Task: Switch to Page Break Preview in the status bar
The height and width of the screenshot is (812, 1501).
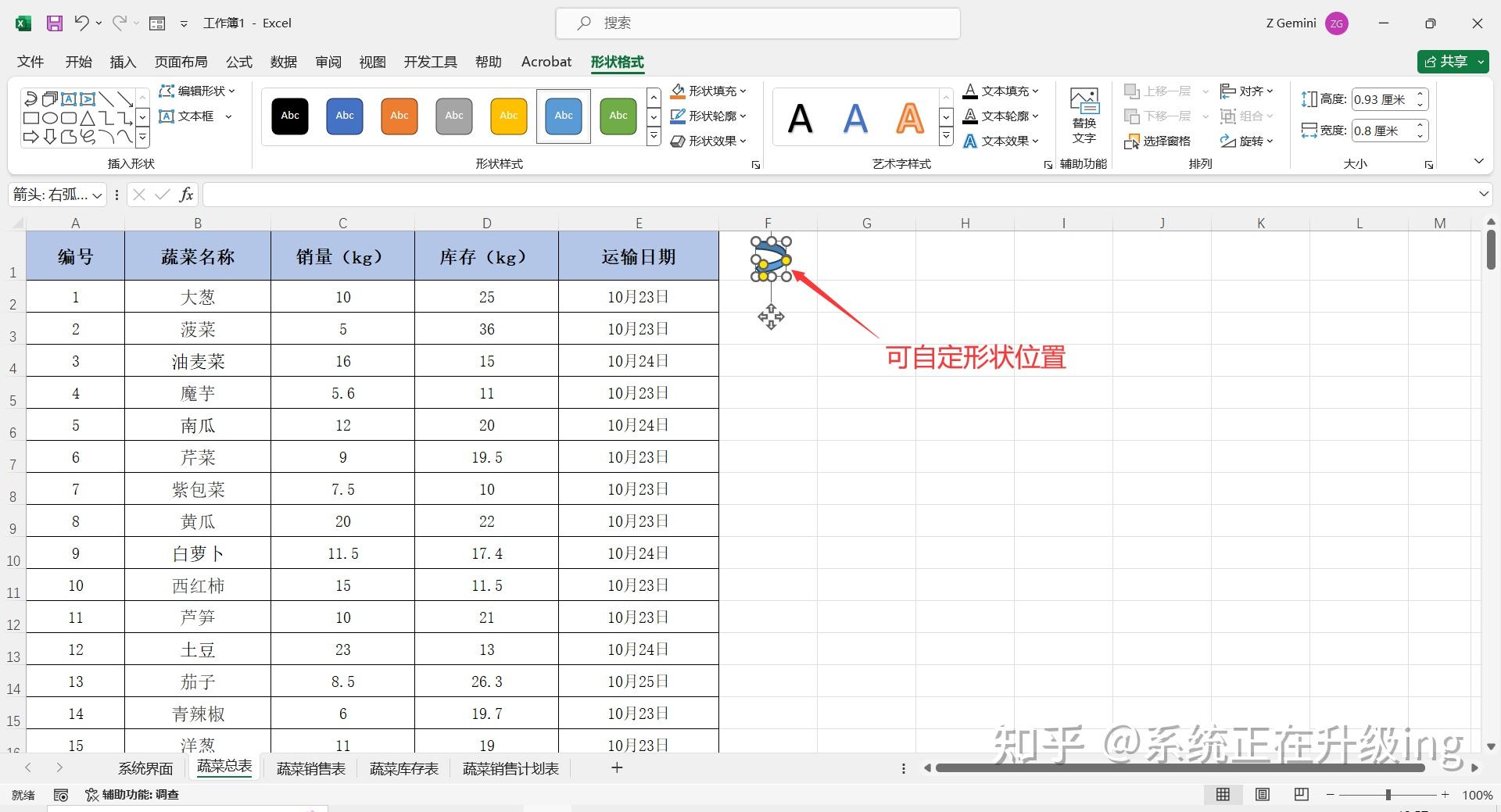Action: click(1301, 794)
